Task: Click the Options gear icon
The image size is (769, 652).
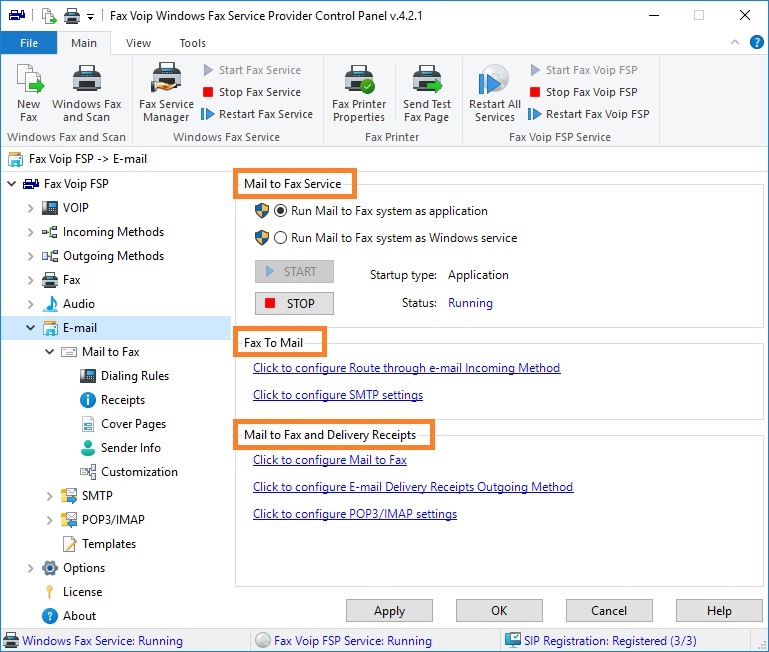Action: click(x=50, y=568)
